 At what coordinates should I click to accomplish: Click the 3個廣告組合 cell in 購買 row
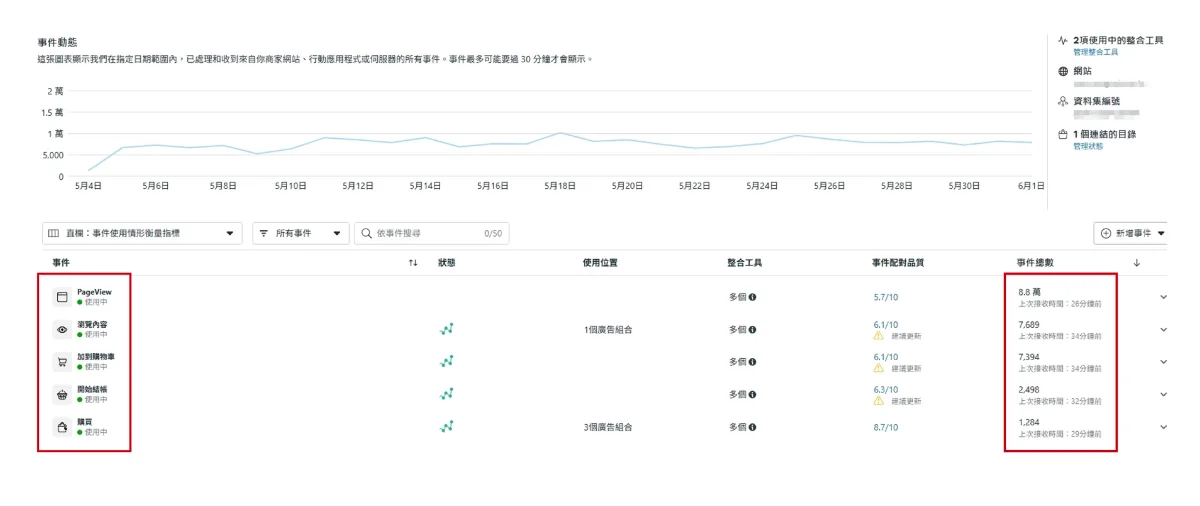(x=608, y=427)
